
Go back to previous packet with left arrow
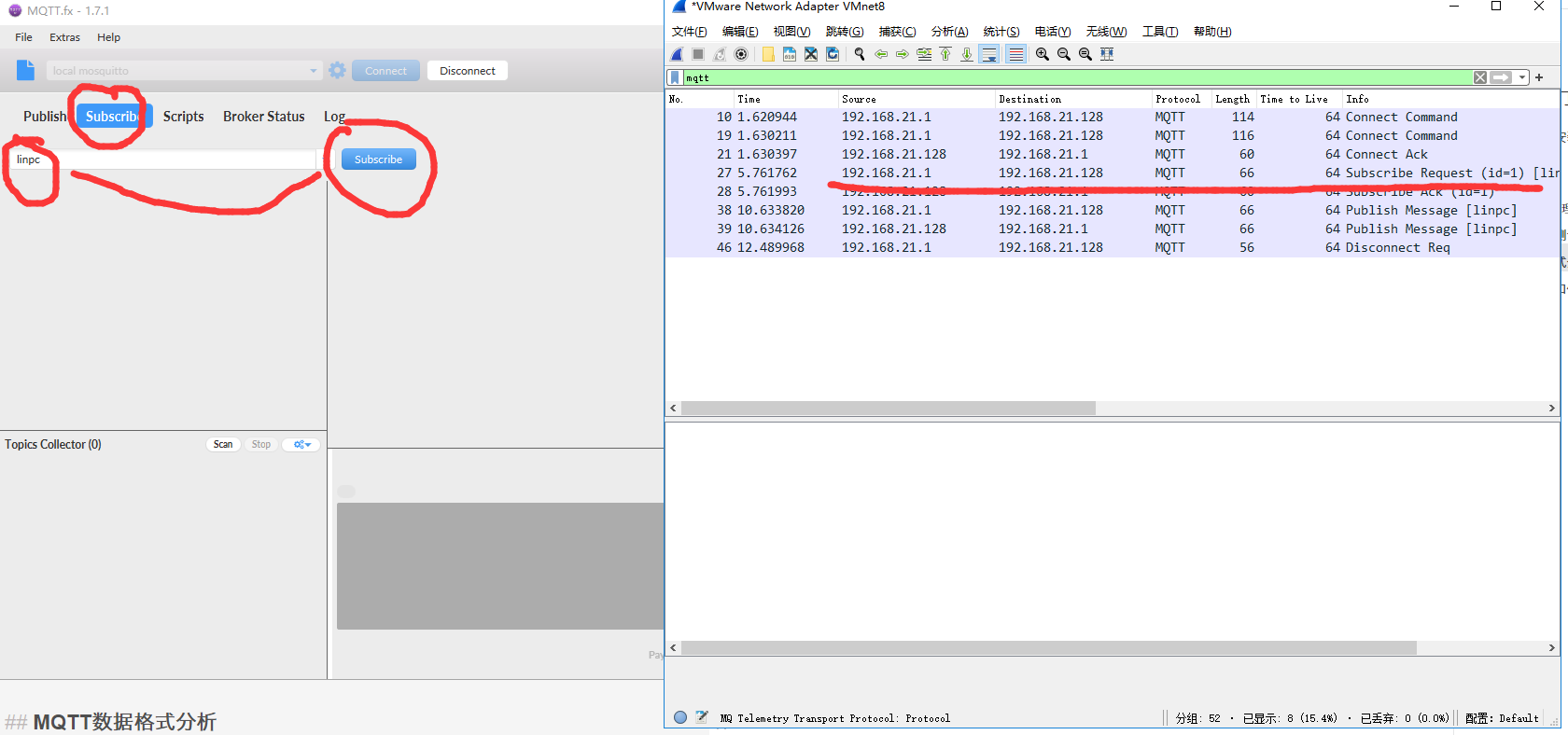point(881,54)
